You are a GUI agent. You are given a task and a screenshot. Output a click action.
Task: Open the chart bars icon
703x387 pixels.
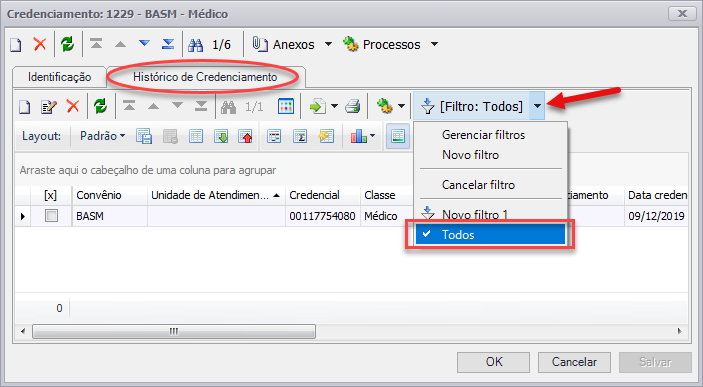359,136
